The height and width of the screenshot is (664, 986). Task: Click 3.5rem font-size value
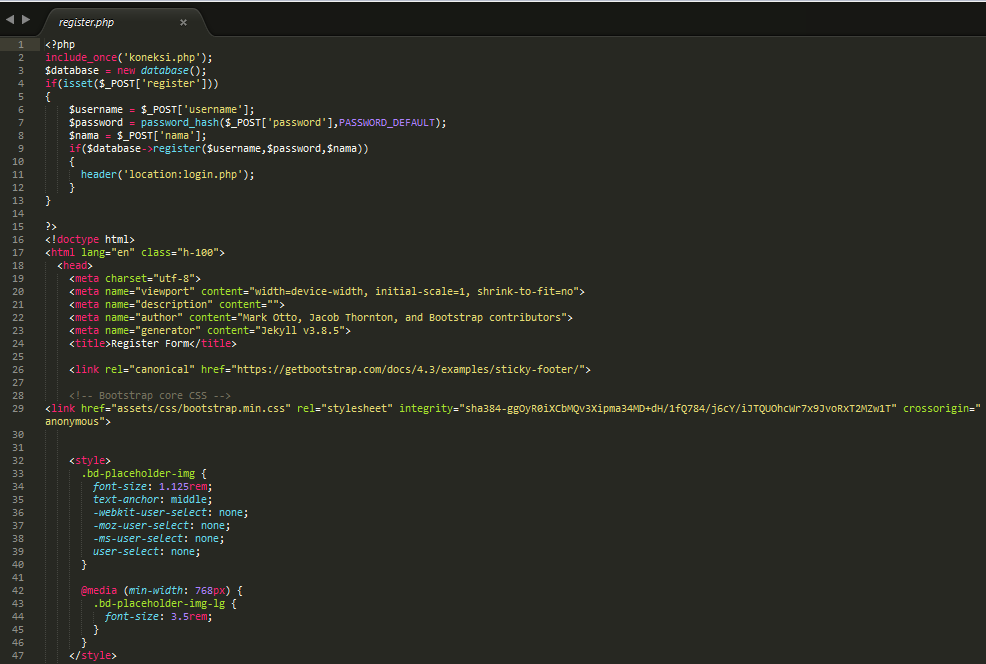(x=189, y=617)
